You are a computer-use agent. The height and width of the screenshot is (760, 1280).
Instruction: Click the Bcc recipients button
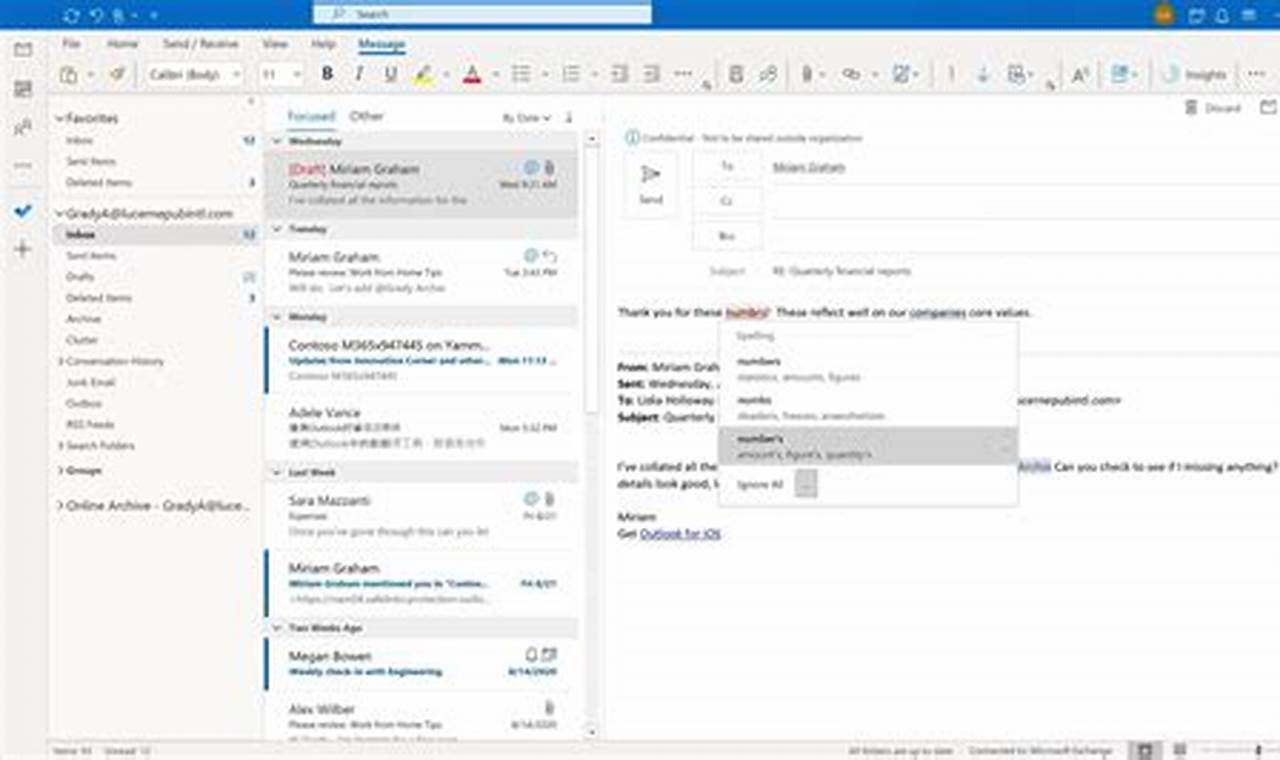pyautogui.click(x=727, y=235)
